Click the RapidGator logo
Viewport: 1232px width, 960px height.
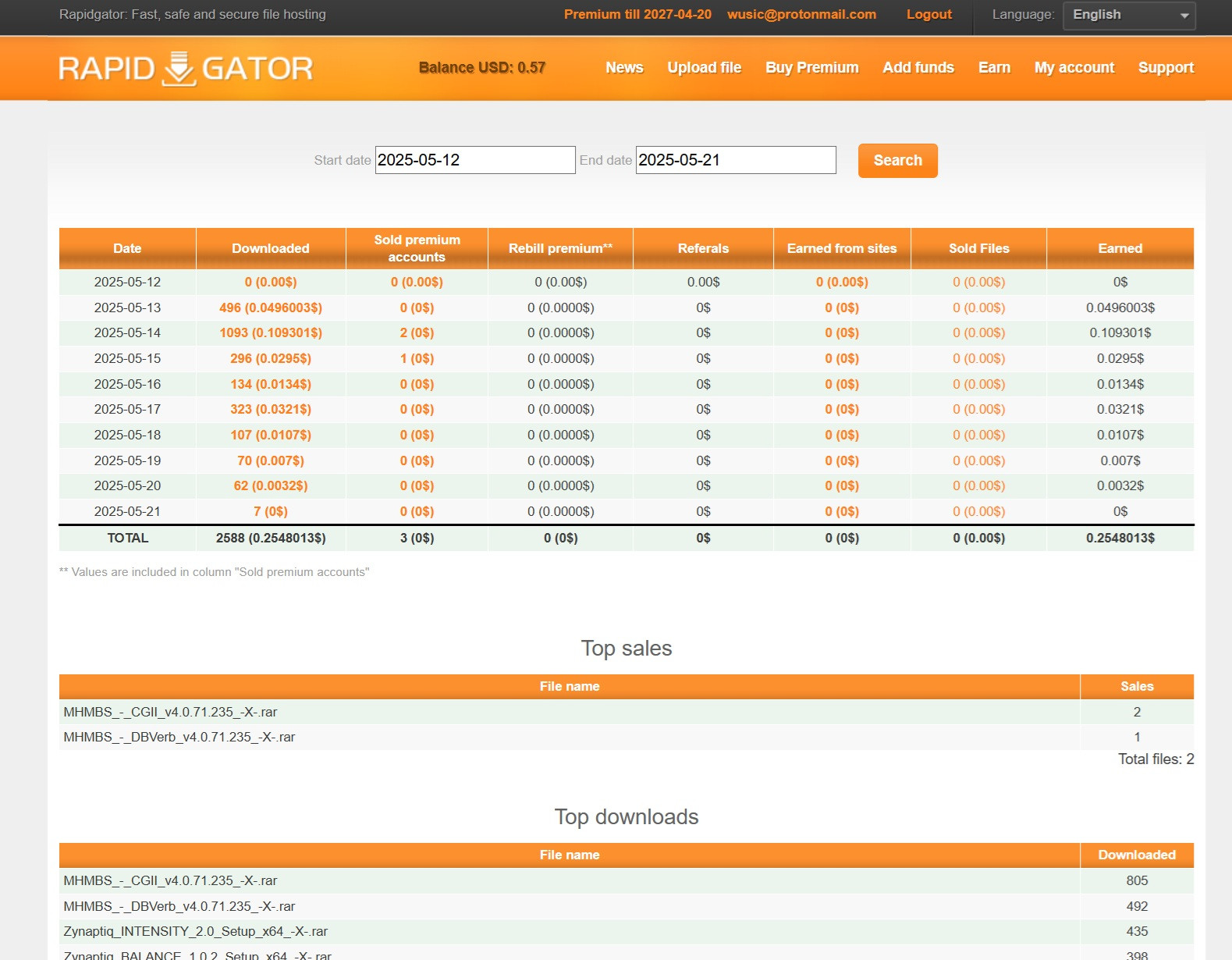pyautogui.click(x=186, y=69)
